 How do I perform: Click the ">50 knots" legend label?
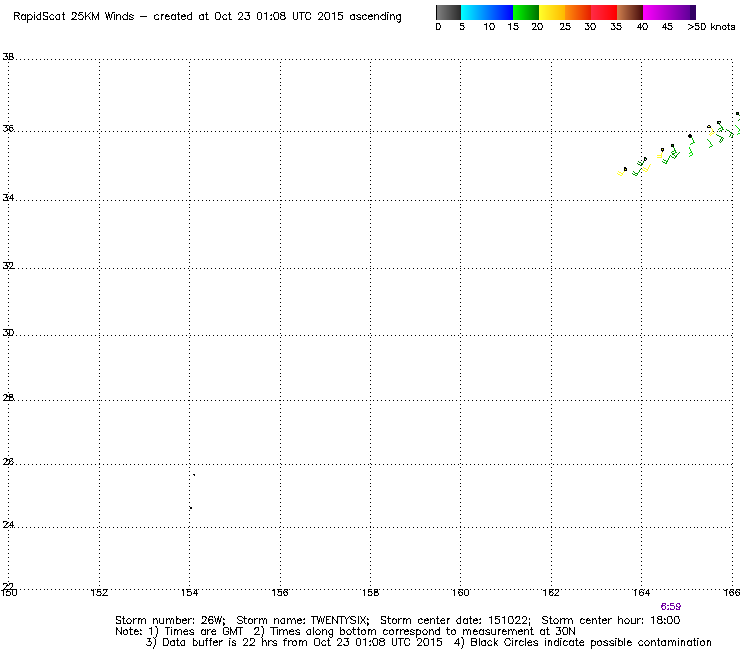pyautogui.click(x=711, y=27)
